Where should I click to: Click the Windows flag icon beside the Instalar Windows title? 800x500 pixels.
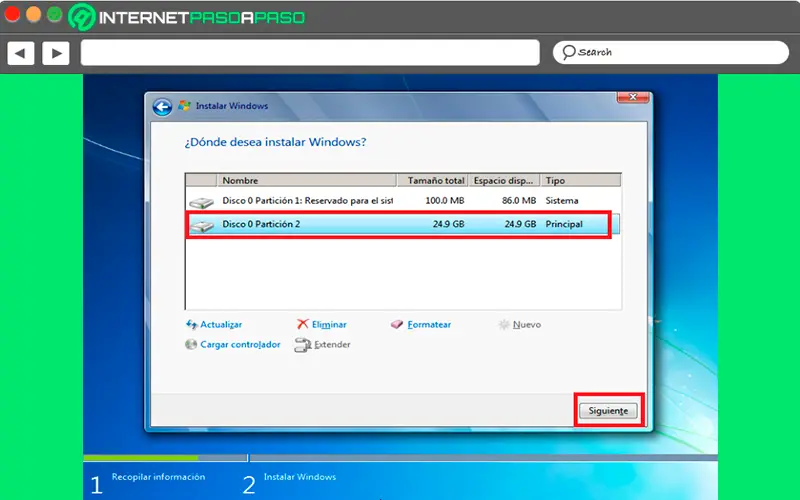184,106
